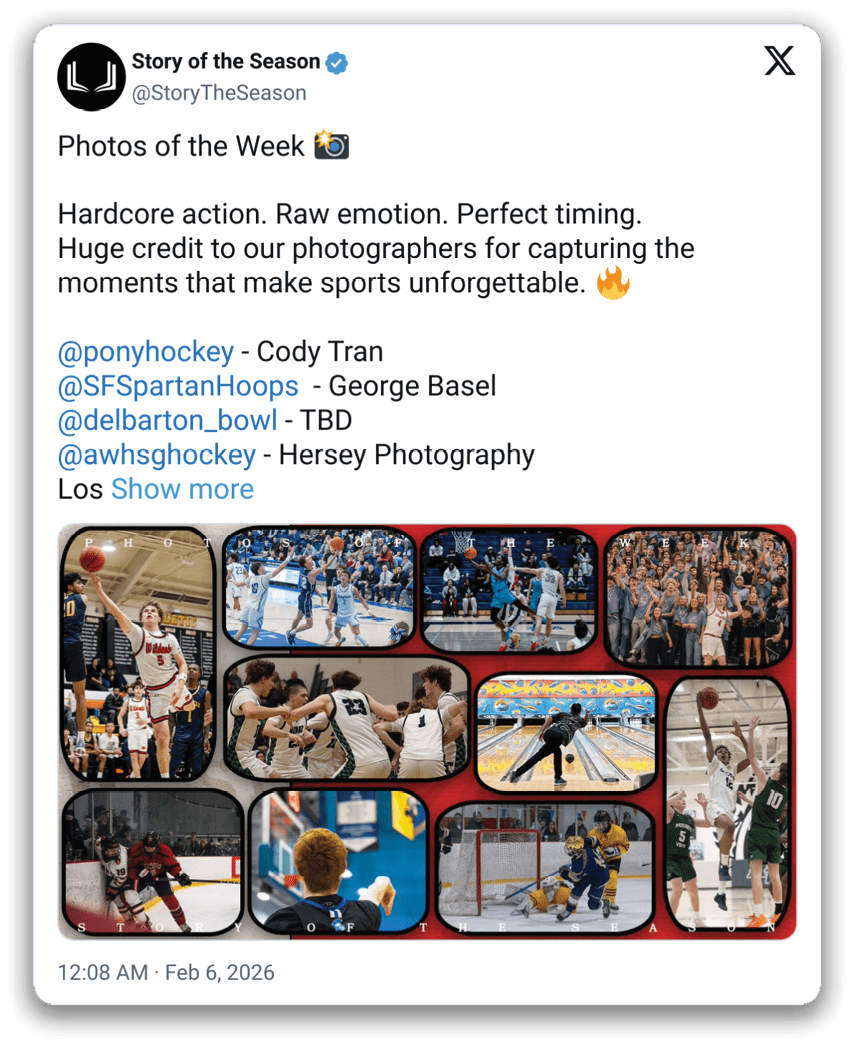Select the team huddle #23 photo
Image resolution: width=854 pixels, height=1047 pixels.
point(346,718)
